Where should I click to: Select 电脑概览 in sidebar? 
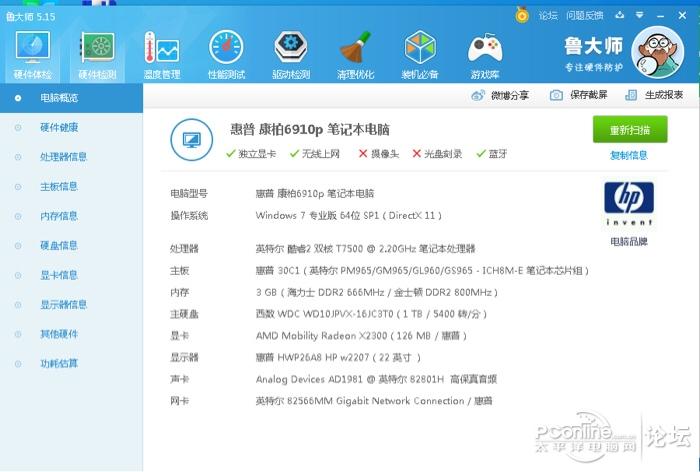coord(71,98)
